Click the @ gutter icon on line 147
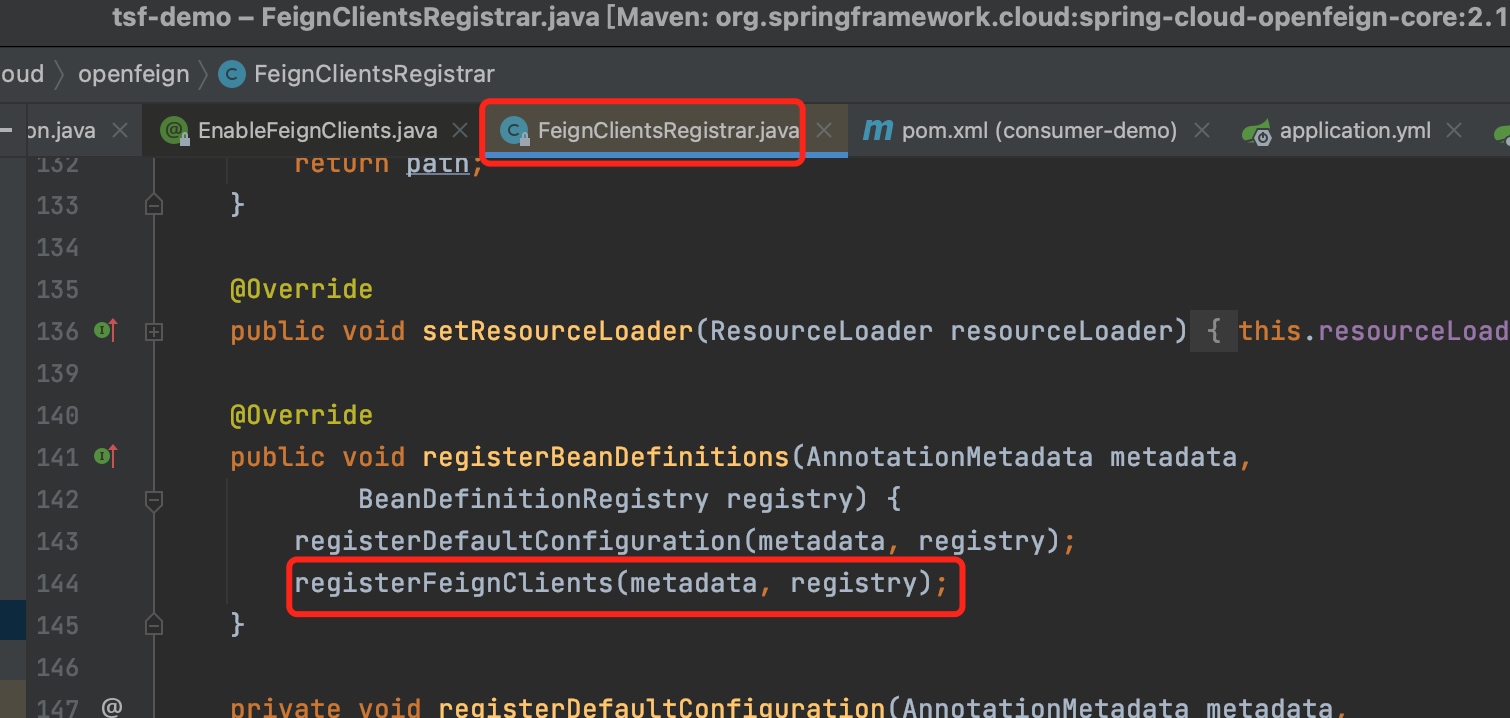The height and width of the screenshot is (718, 1510). (111, 708)
